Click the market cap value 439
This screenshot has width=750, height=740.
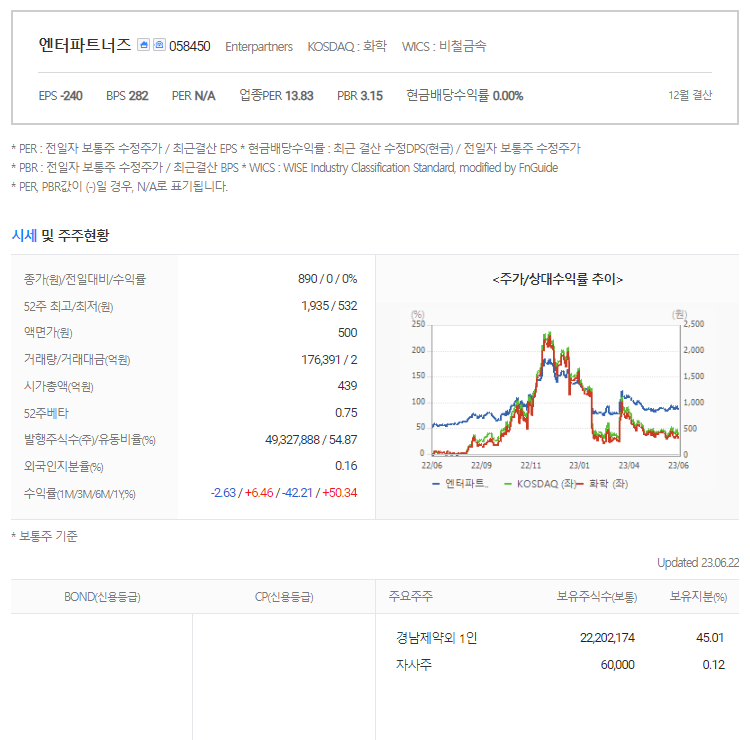(347, 386)
